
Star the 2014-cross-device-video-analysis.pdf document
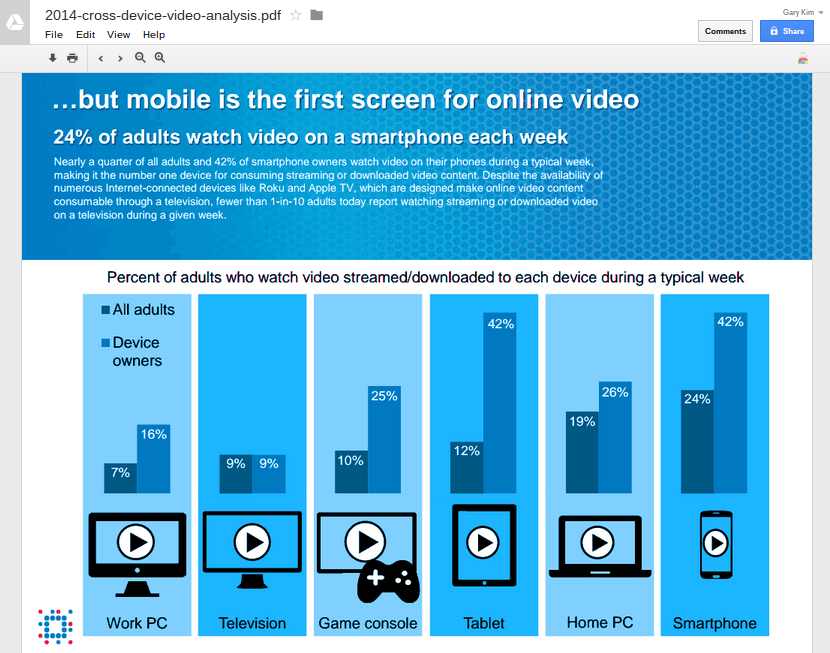point(295,15)
